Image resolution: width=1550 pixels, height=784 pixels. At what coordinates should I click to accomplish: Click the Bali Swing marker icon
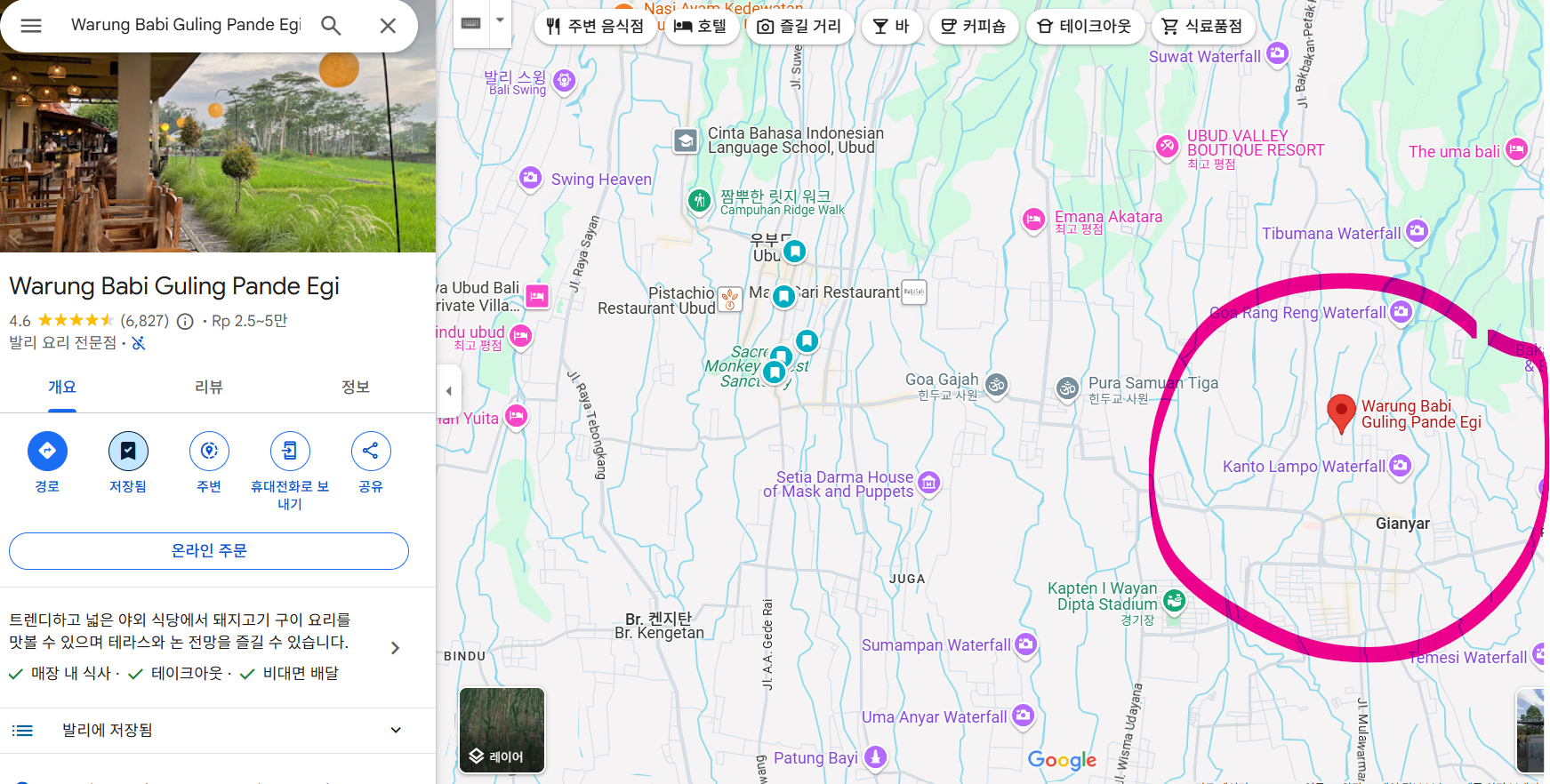pyautogui.click(x=564, y=81)
